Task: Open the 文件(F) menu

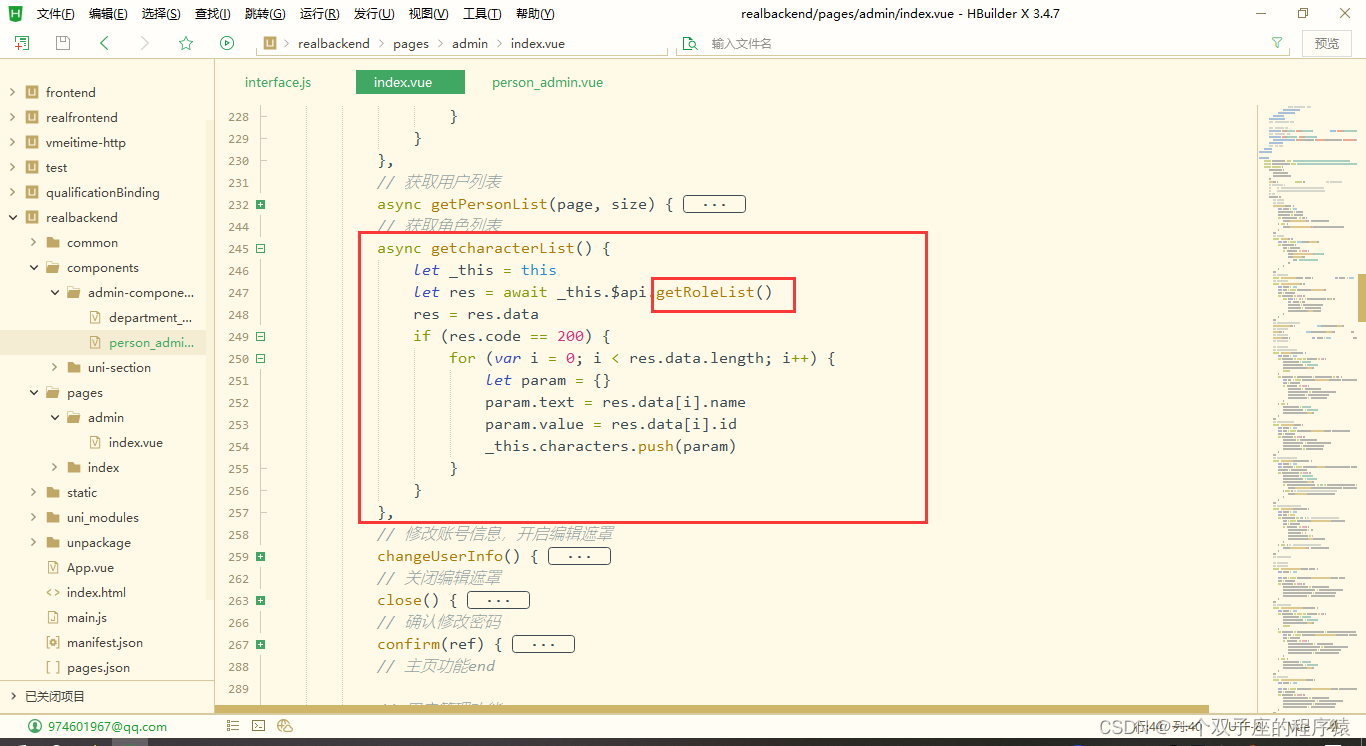Action: coord(55,14)
